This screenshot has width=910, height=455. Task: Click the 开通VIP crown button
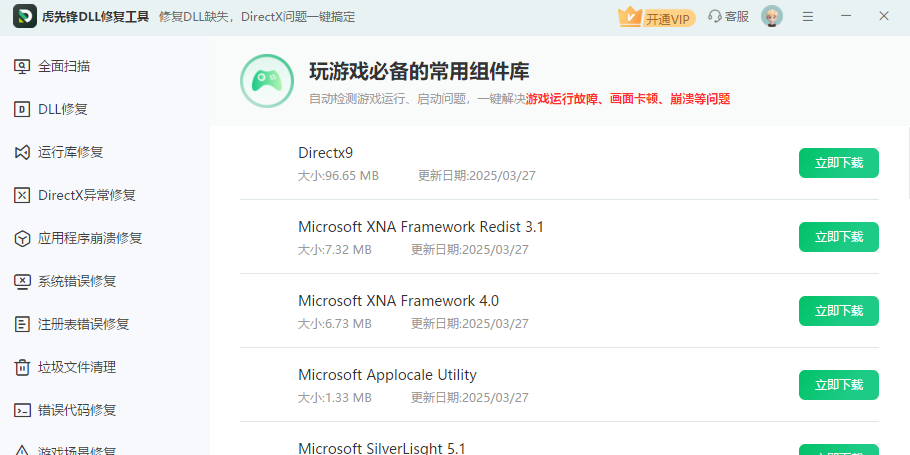656,17
